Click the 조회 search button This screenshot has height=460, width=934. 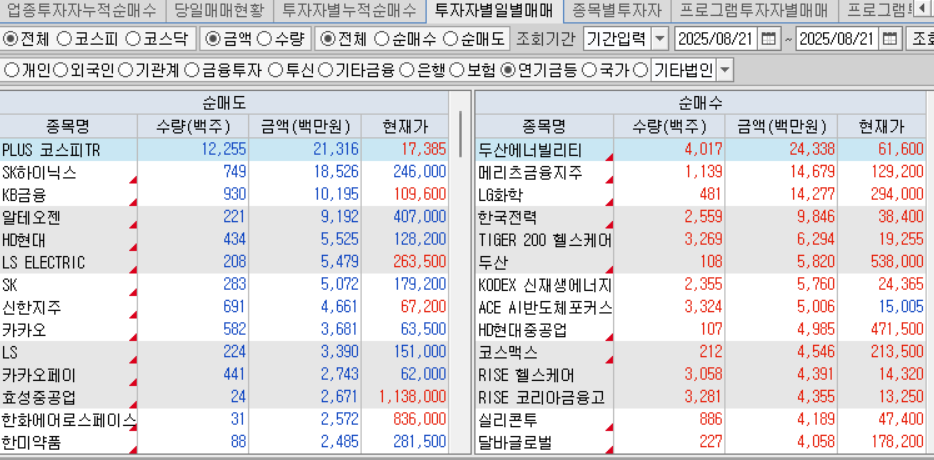(x=920, y=40)
